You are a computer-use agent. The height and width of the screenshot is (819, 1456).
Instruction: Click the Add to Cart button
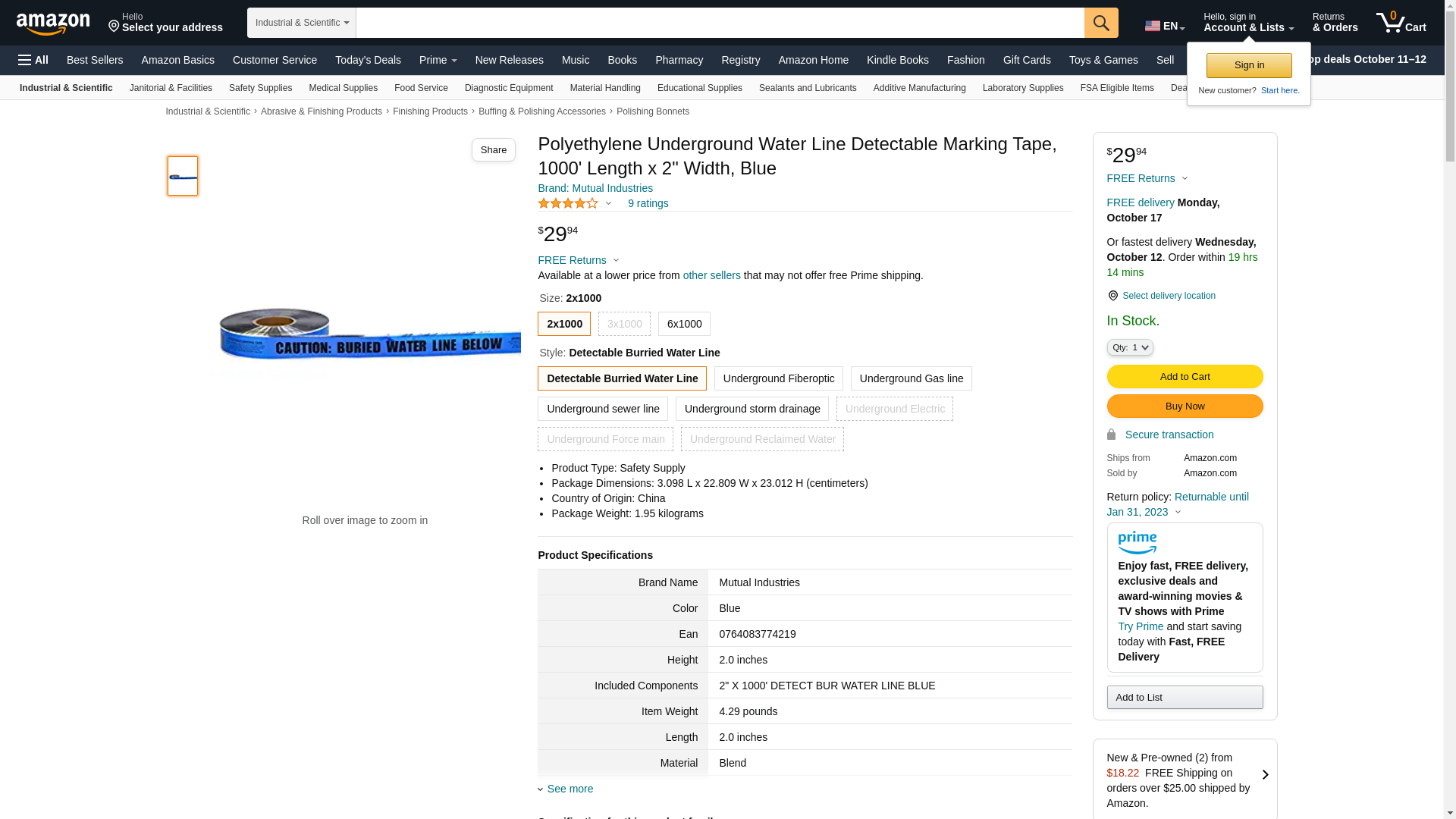pos(1185,377)
